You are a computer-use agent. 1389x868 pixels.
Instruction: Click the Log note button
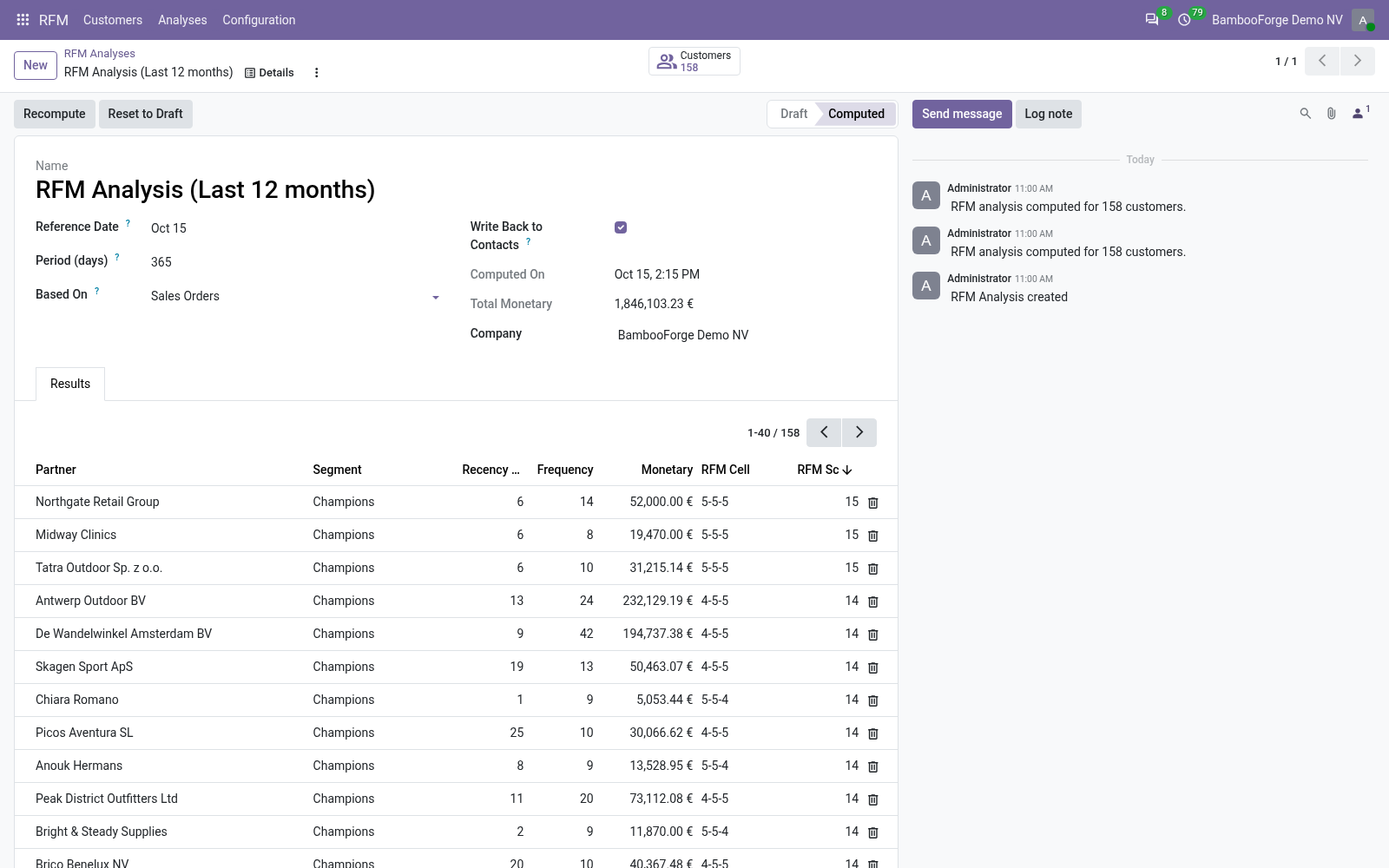[1049, 114]
